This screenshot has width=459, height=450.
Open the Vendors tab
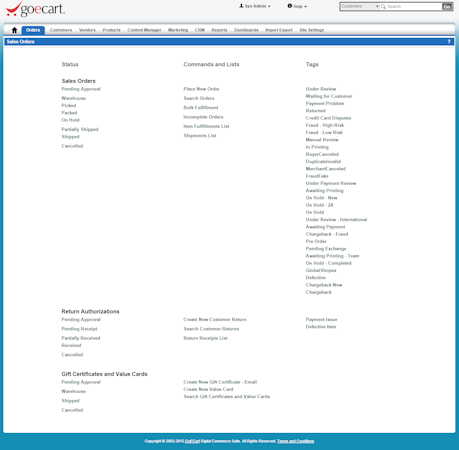point(87,30)
